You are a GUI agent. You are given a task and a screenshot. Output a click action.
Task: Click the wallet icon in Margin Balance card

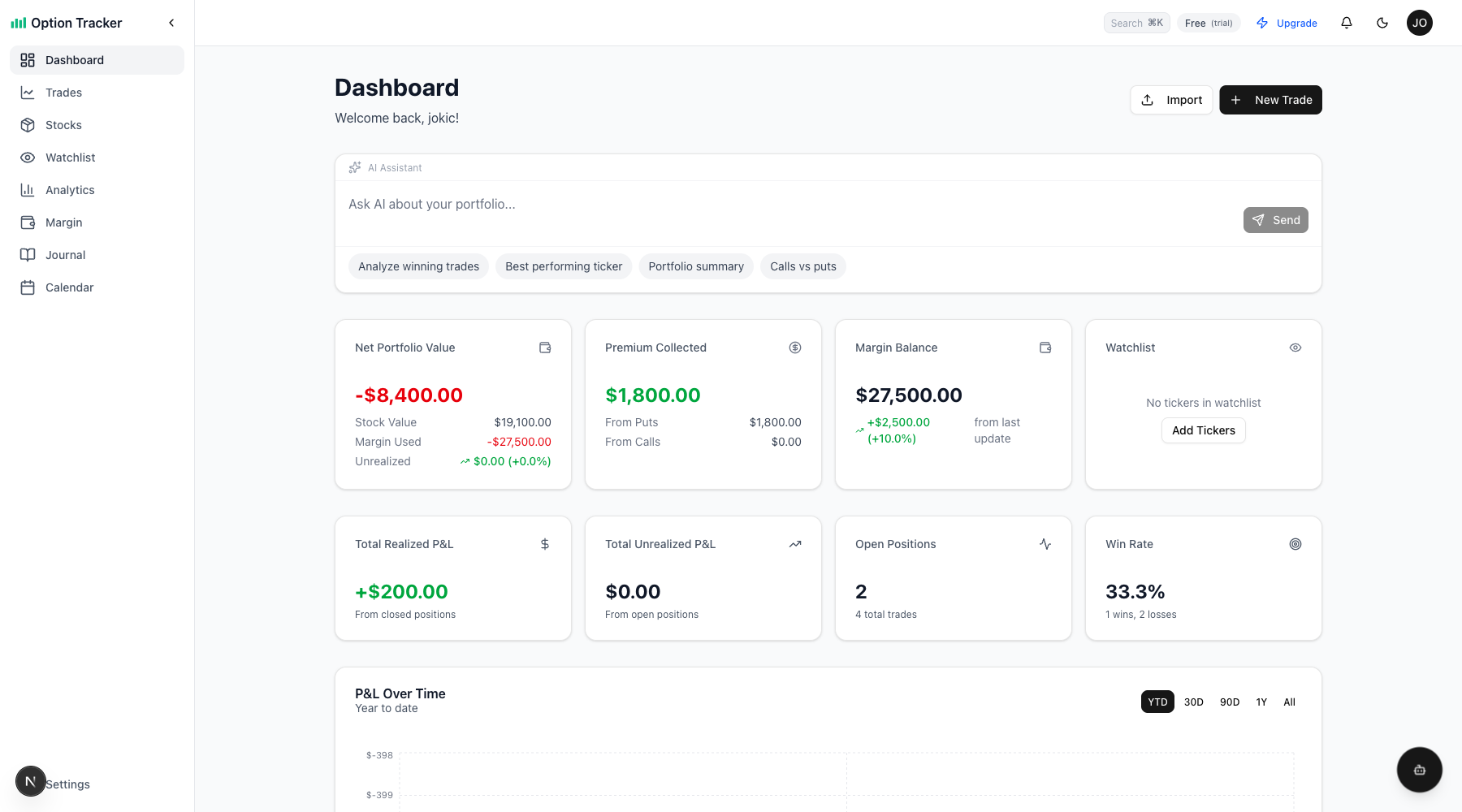[1045, 348]
